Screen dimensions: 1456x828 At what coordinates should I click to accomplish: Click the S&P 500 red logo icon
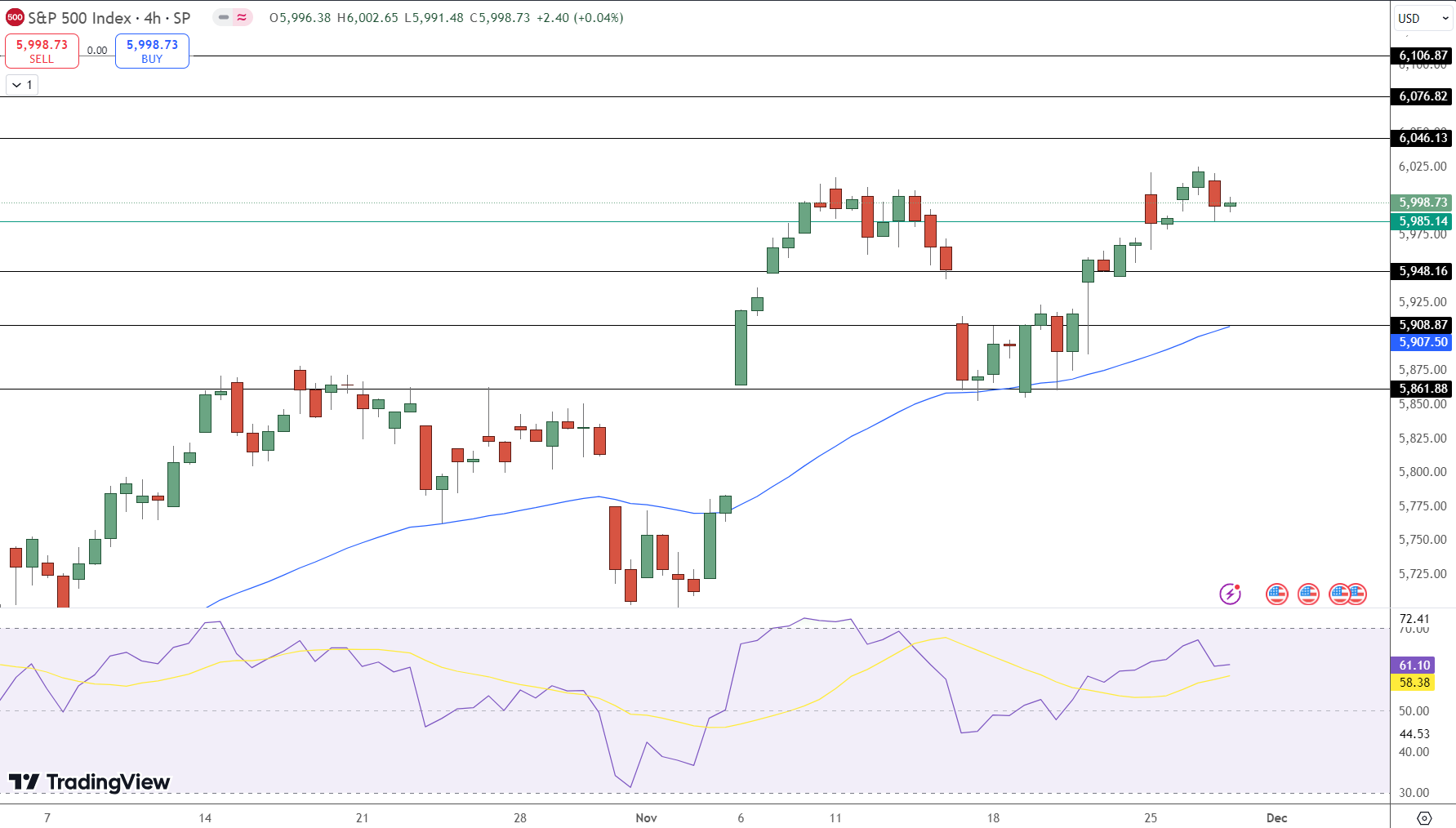[15, 17]
